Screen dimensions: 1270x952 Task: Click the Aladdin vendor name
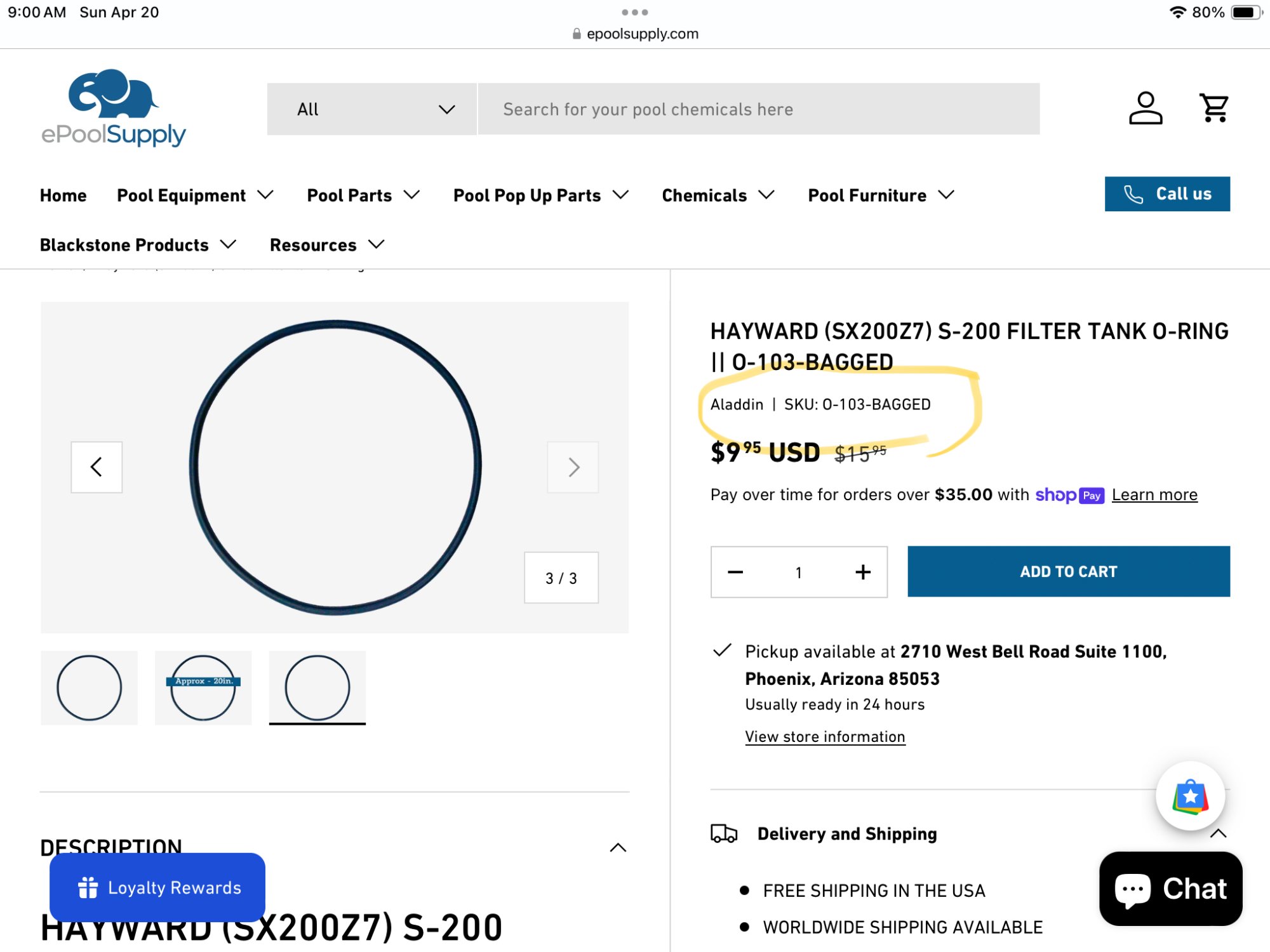pos(737,405)
